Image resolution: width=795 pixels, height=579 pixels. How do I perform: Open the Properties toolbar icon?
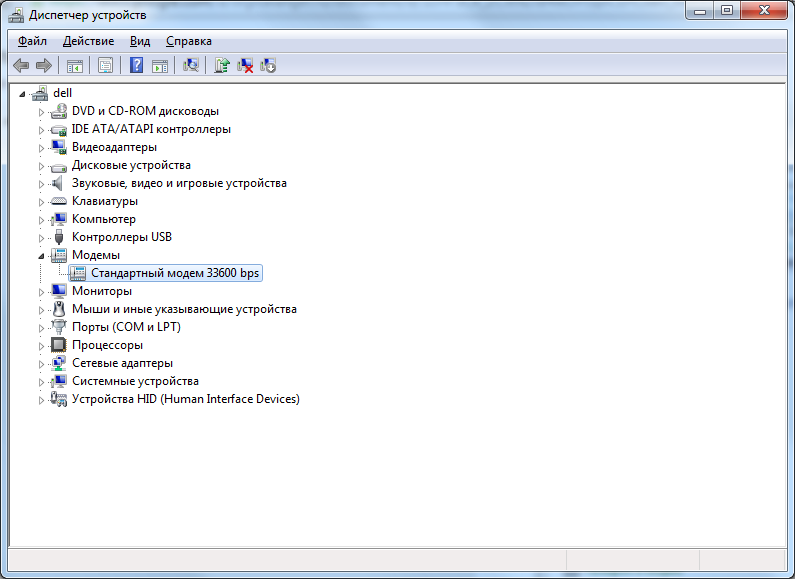pyautogui.click(x=105, y=65)
